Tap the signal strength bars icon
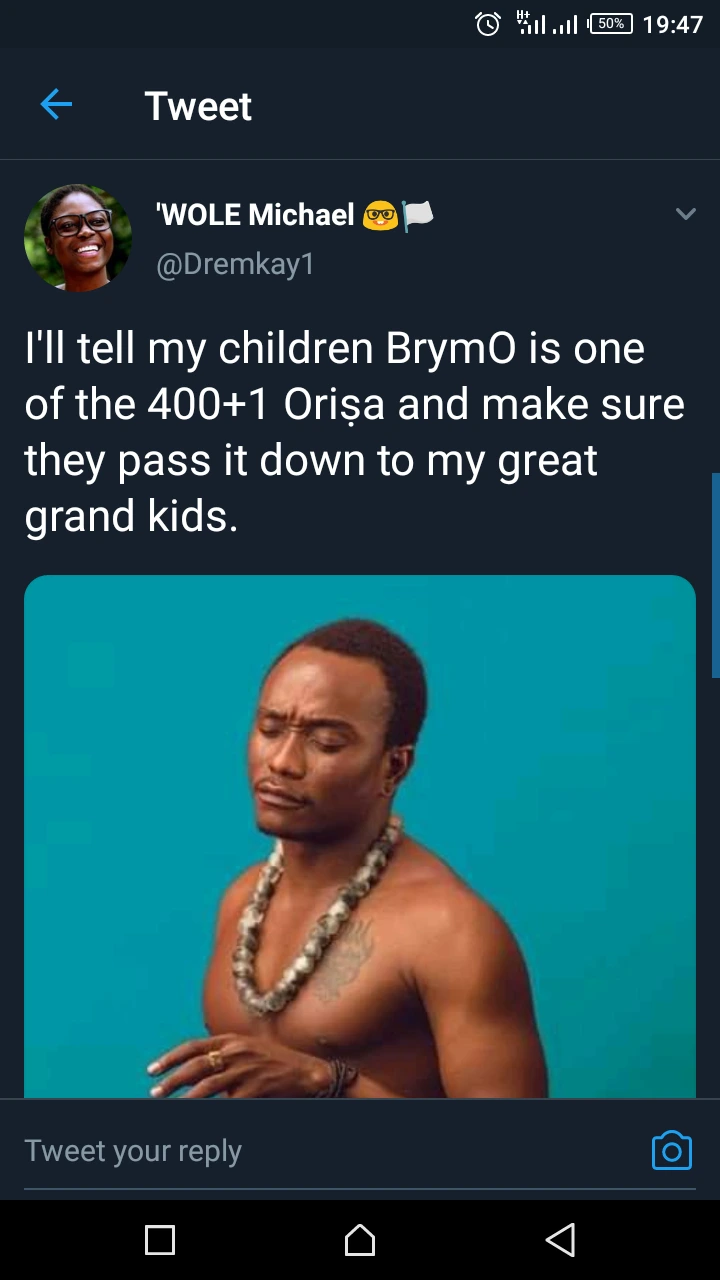The height and width of the screenshot is (1280, 720). pos(547,23)
